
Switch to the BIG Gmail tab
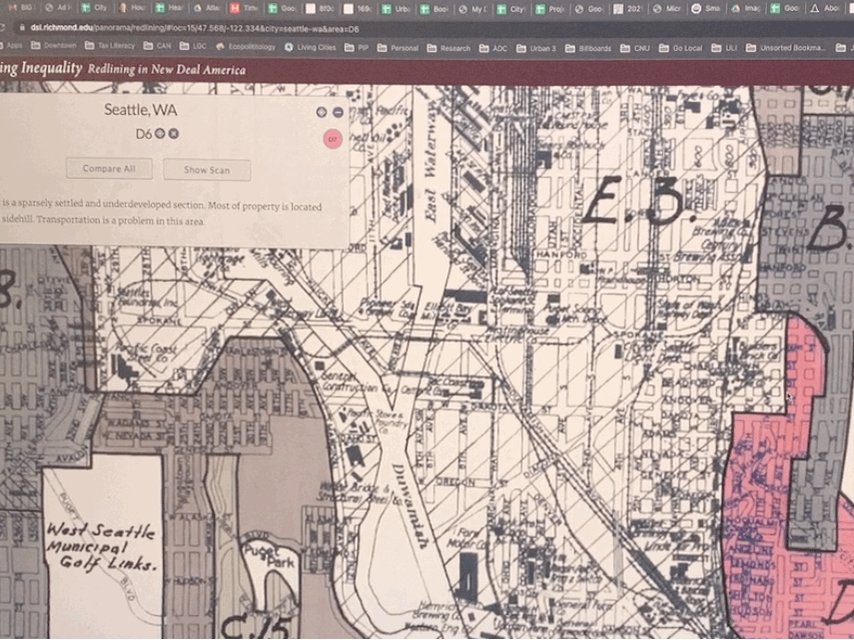[x=19, y=8]
